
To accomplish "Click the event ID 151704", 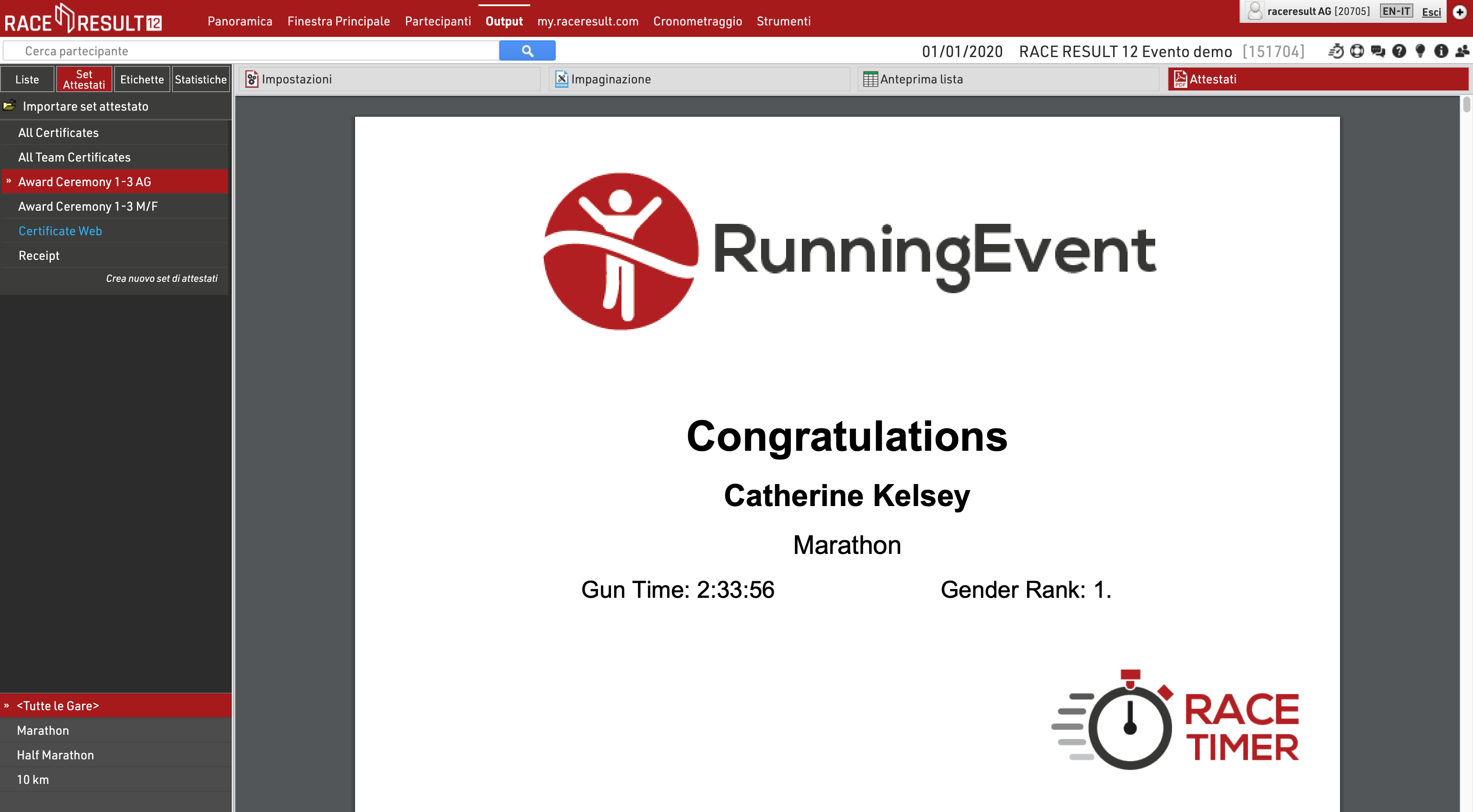I will pyautogui.click(x=1273, y=51).
